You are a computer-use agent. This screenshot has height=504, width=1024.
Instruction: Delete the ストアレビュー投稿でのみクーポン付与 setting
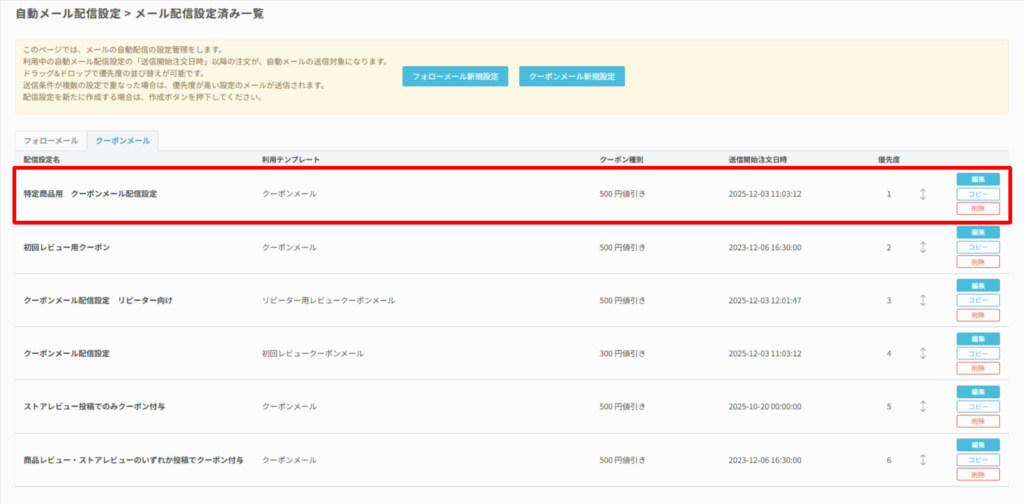978,422
